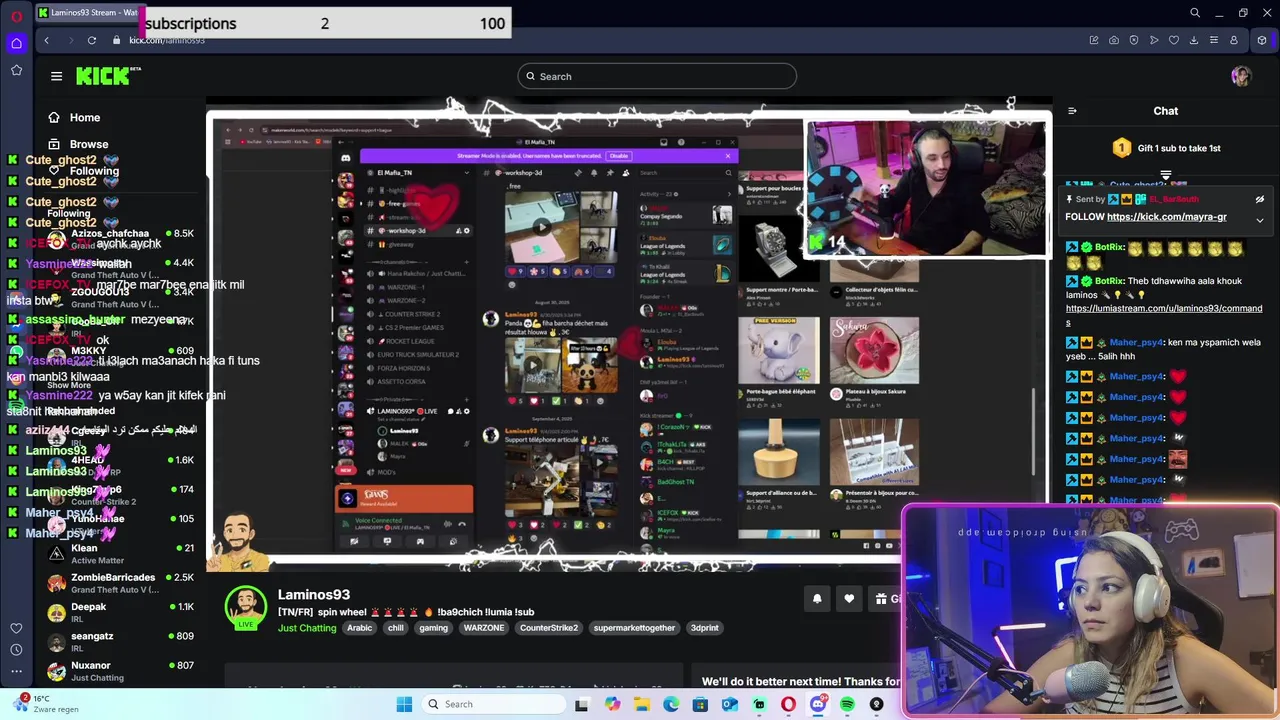Image resolution: width=1280 pixels, height=720 pixels.
Task: Select the WARZONE tag
Action: tap(484, 628)
